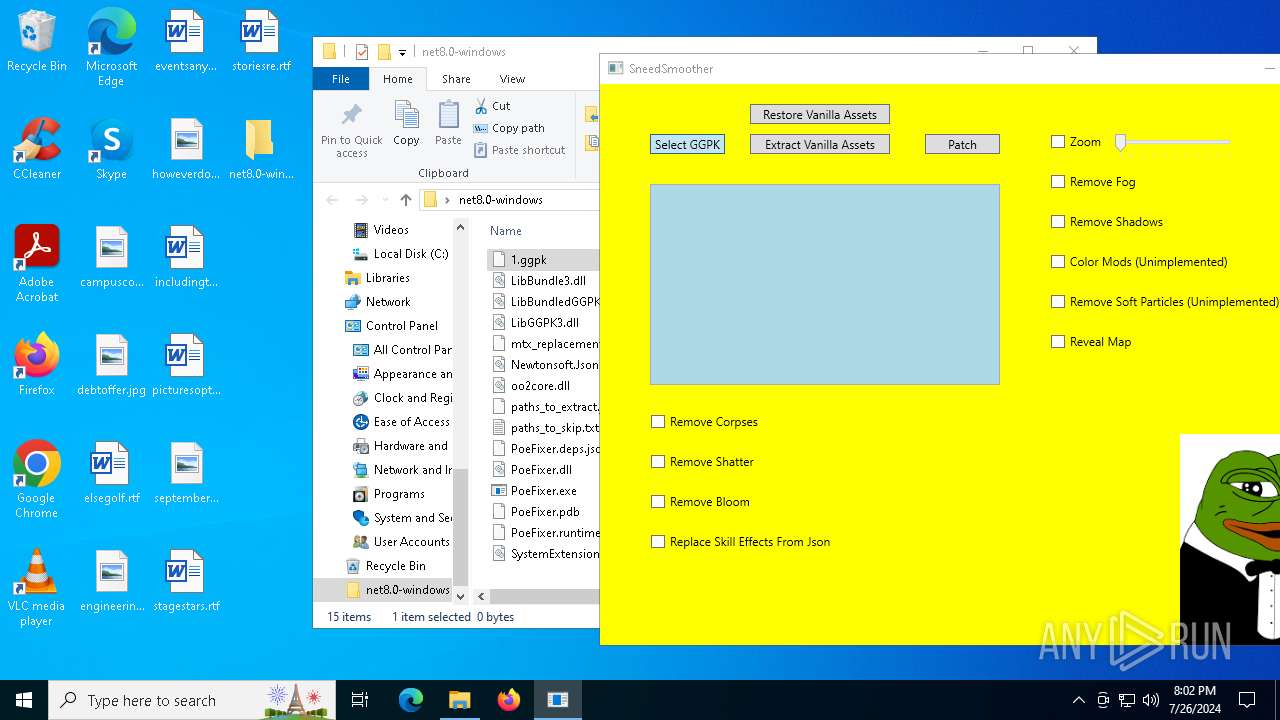Open the Recycle Bin desktop icon
The width and height of the screenshot is (1280, 720).
click(x=37, y=42)
